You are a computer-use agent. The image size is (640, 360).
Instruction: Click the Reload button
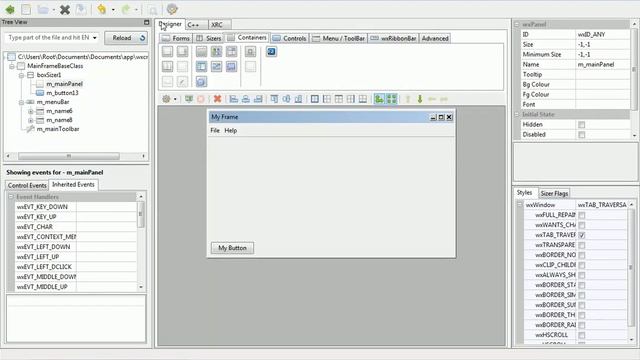click(x=126, y=38)
